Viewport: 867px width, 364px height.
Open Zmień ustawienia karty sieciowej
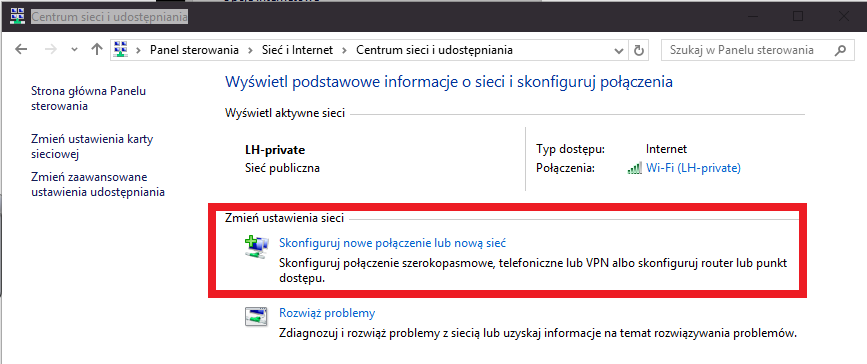click(x=92, y=147)
